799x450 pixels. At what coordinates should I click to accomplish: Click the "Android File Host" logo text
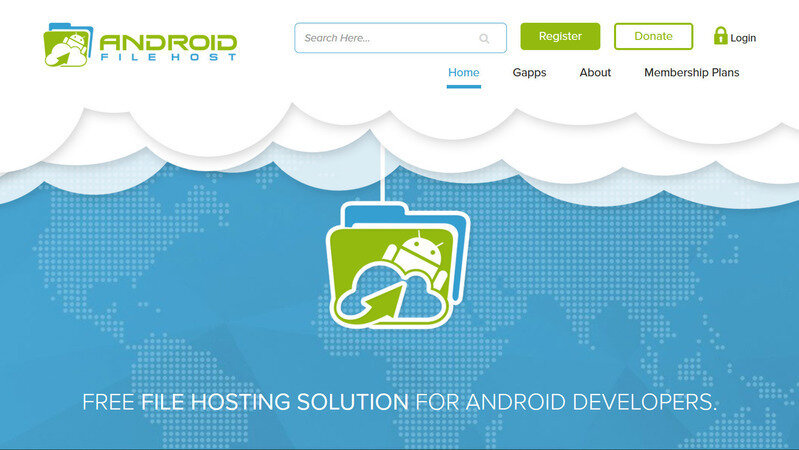168,45
